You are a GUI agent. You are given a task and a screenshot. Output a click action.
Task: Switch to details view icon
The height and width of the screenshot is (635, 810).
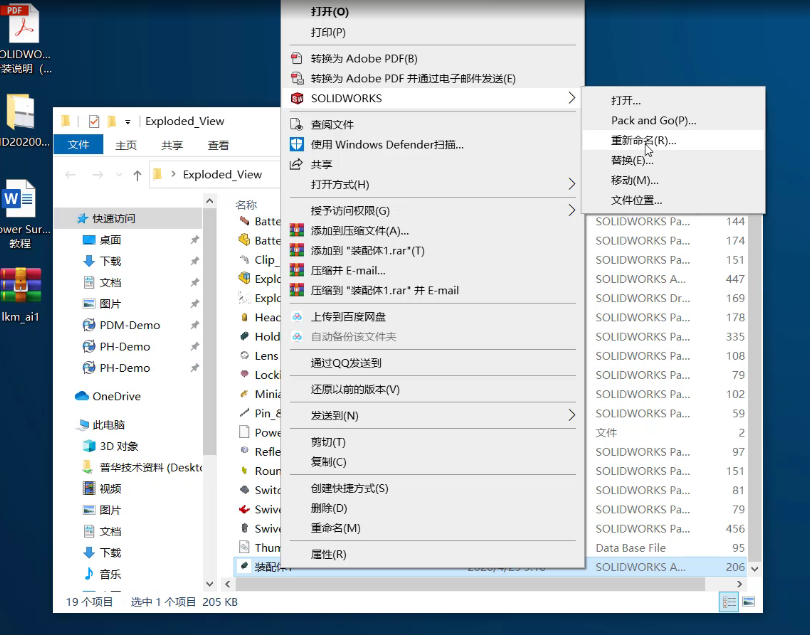(729, 602)
